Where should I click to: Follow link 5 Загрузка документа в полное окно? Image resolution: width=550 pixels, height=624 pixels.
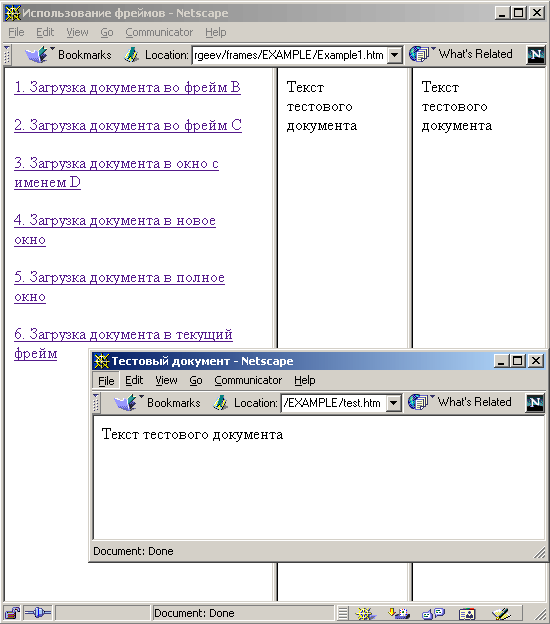[119, 287]
